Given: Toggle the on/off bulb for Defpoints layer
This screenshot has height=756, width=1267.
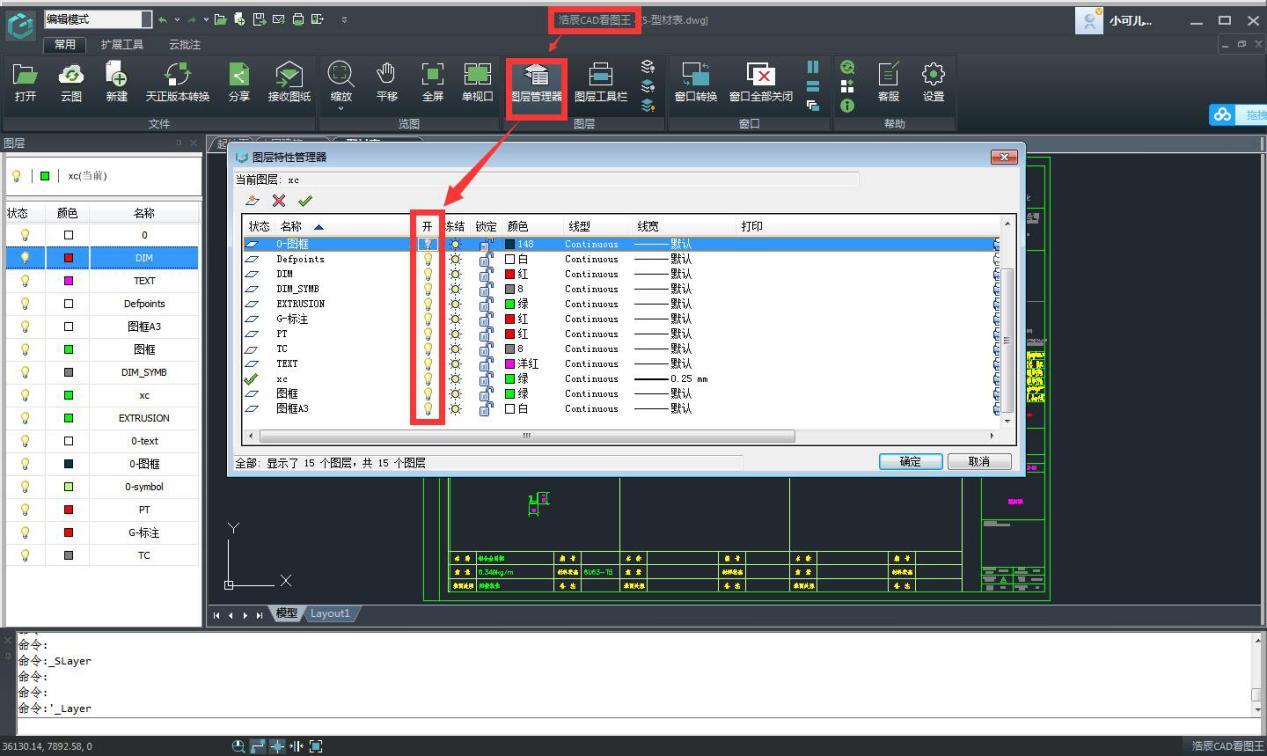Looking at the screenshot, I should [x=427, y=259].
